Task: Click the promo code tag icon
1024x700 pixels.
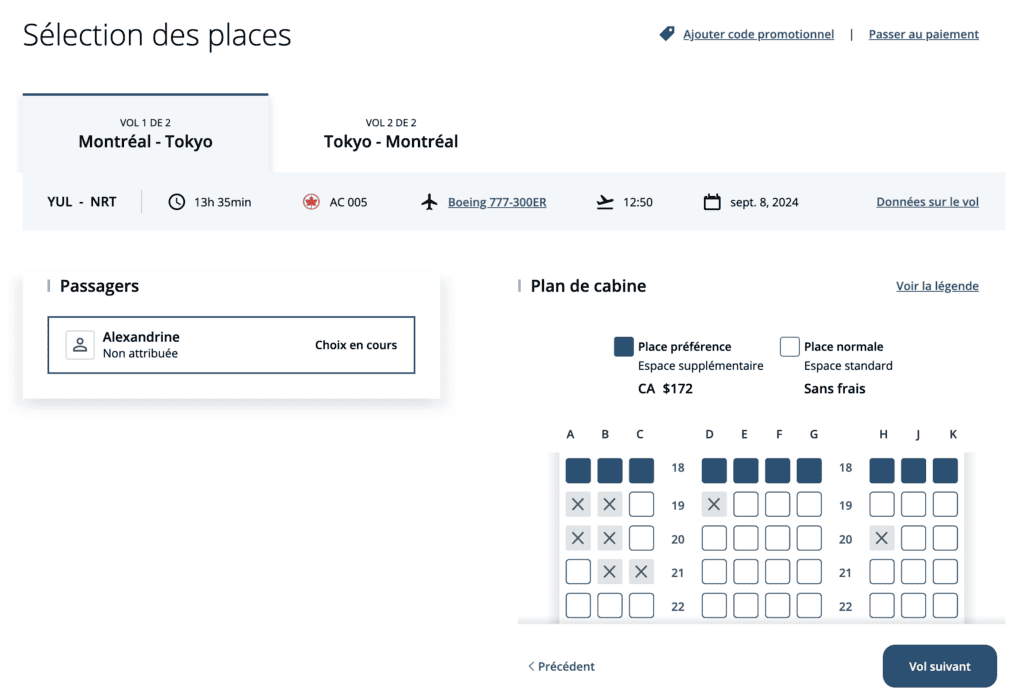Action: pyautogui.click(x=667, y=34)
